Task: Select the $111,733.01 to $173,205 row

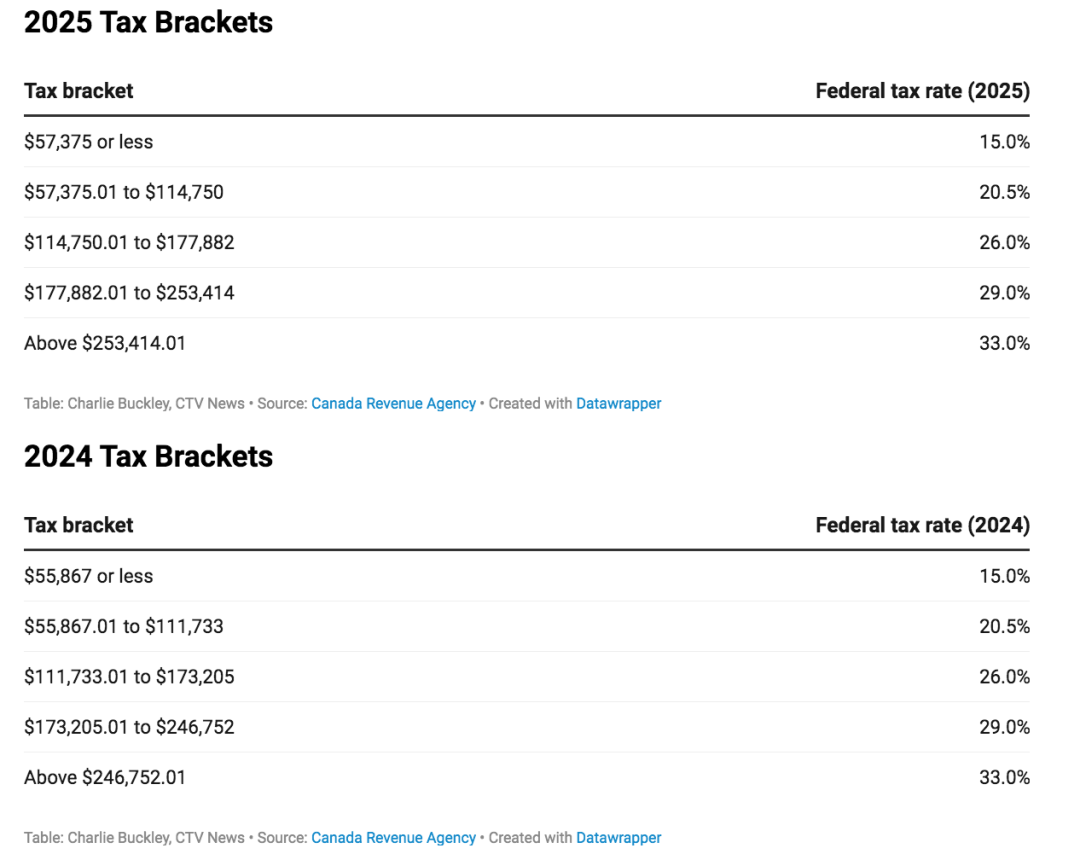Action: point(527,677)
